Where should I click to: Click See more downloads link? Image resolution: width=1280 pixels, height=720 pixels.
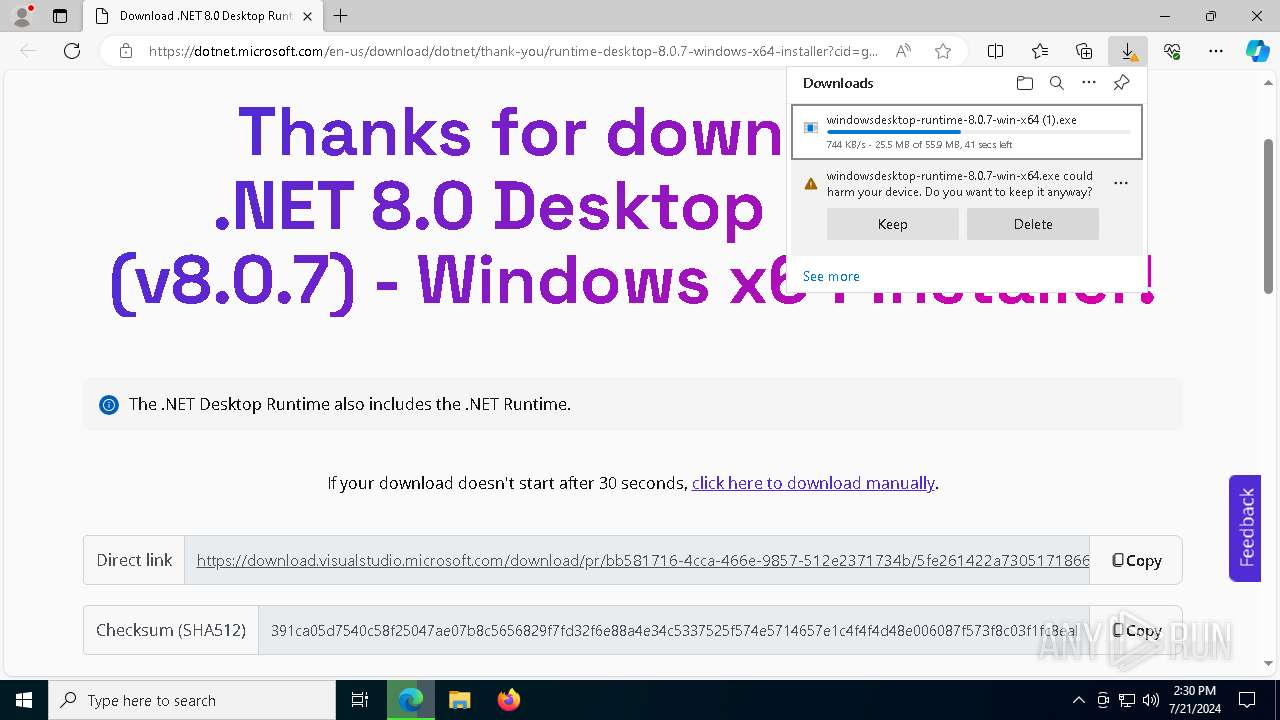point(831,276)
